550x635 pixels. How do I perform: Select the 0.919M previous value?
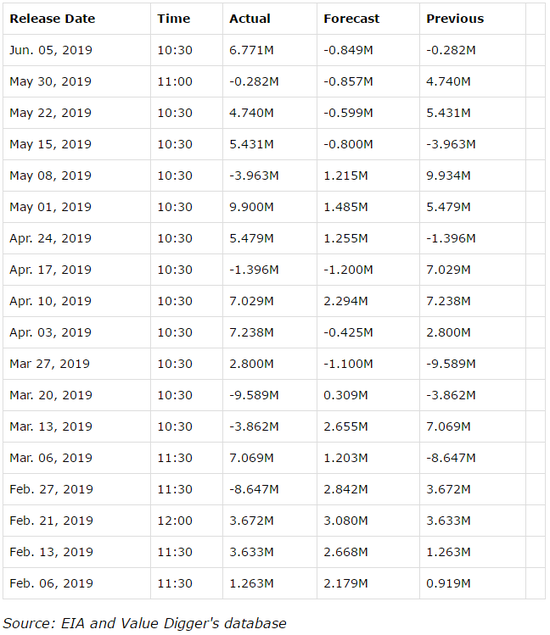click(x=448, y=583)
